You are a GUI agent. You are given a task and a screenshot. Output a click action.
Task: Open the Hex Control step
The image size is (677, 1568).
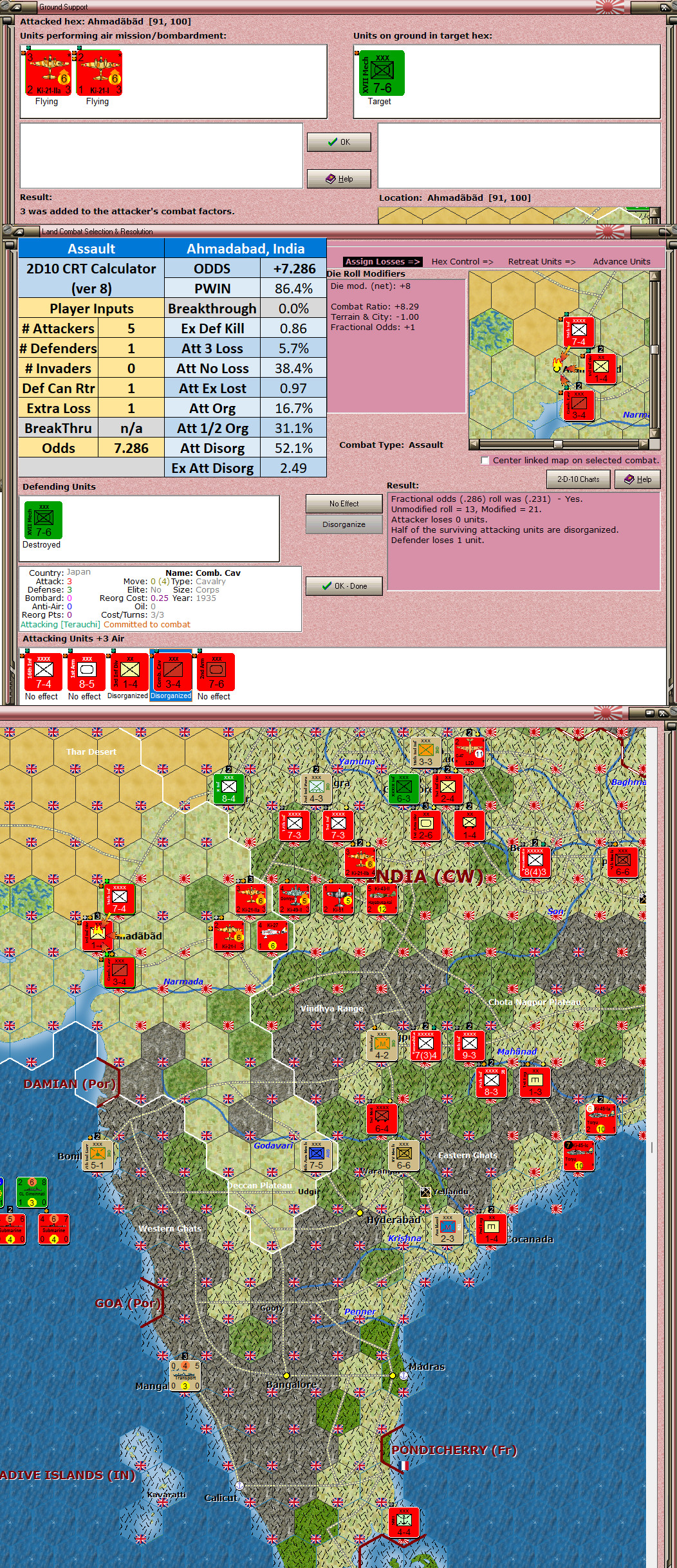point(462,261)
